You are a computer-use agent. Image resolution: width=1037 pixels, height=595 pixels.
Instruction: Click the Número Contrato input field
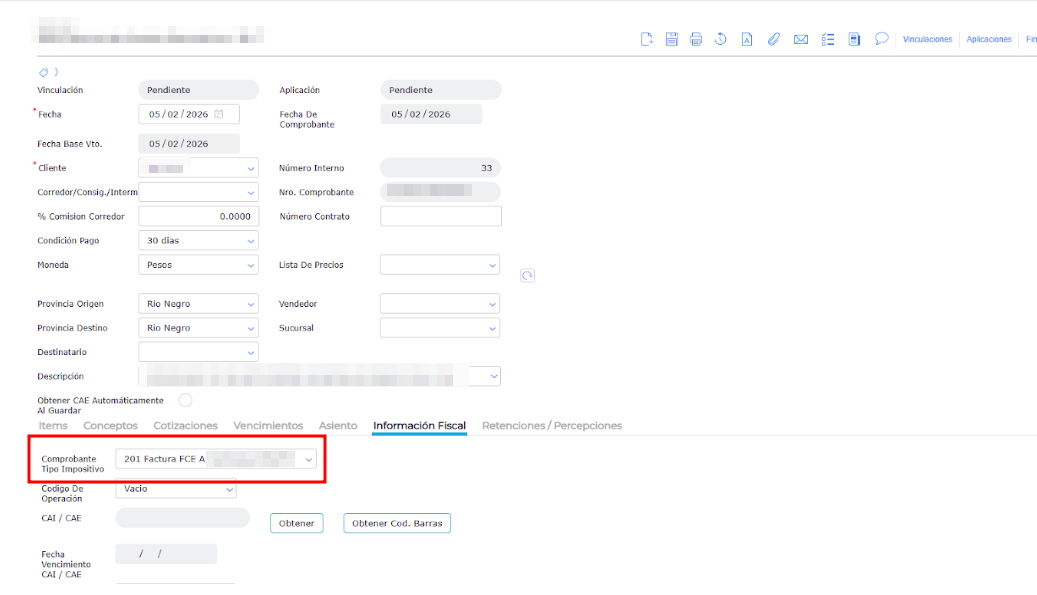(440, 217)
